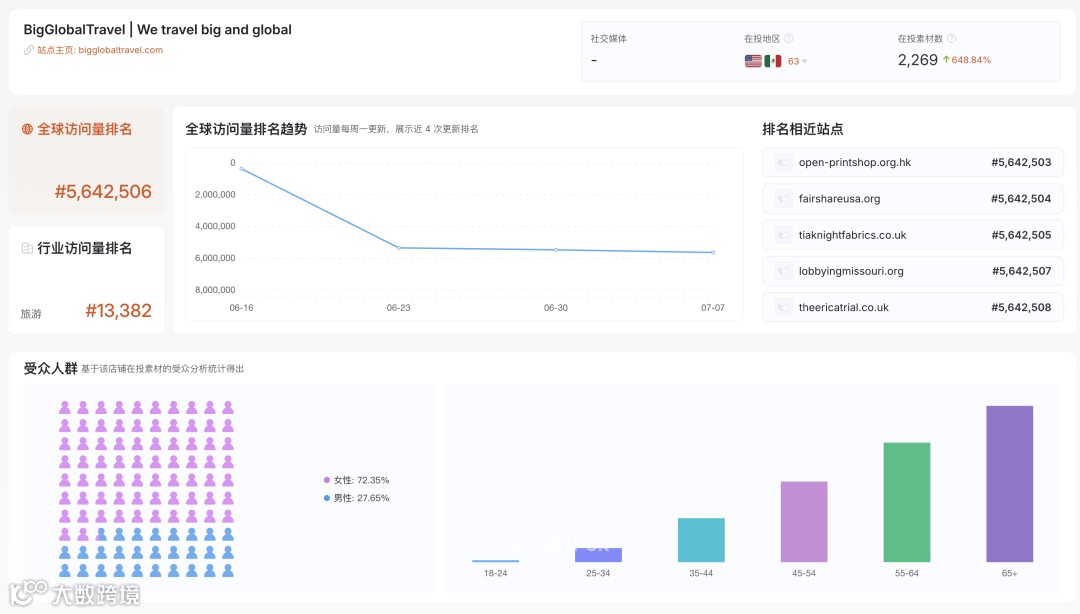Select the industry rank value #13,382
This screenshot has width=1080, height=614.
pos(118,311)
